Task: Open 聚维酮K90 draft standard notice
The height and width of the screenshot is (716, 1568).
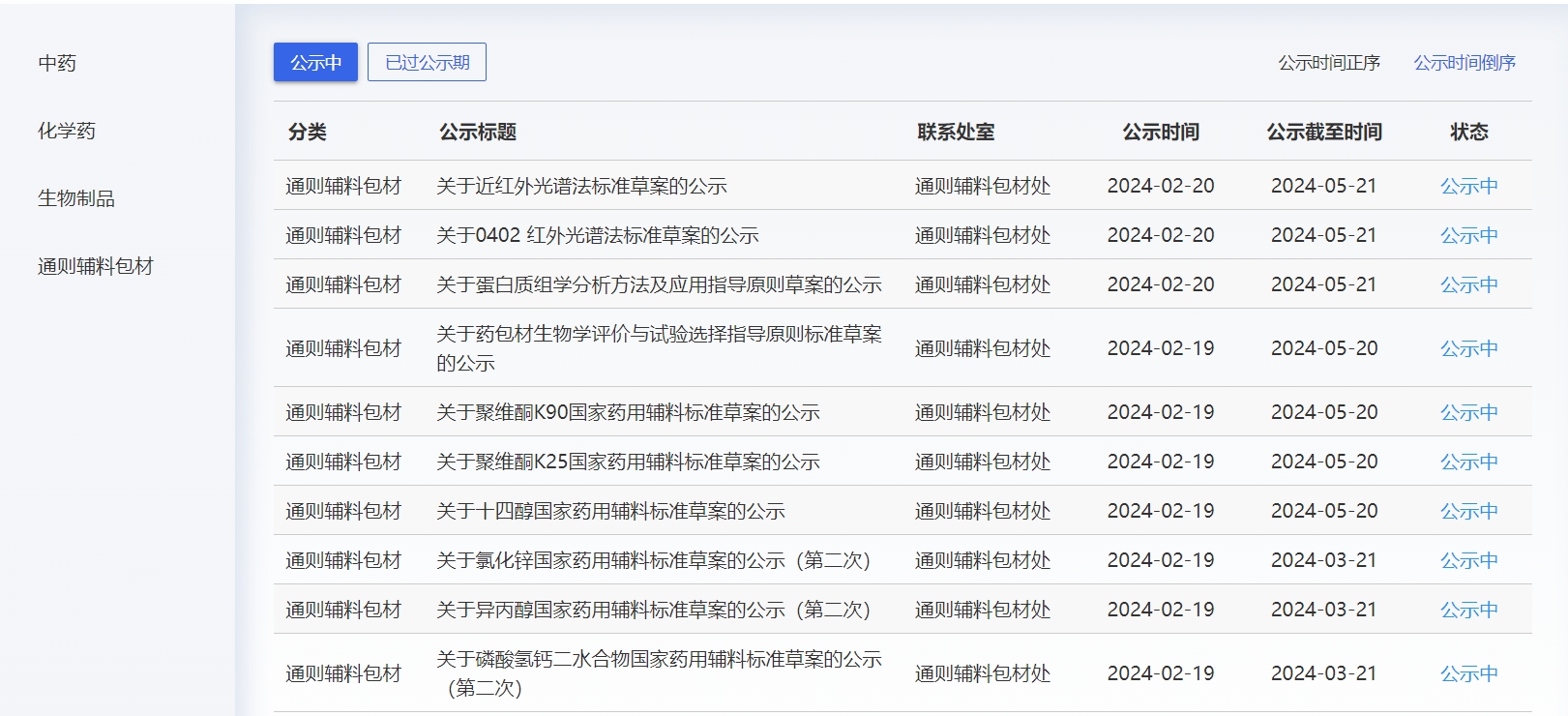Action: point(628,412)
